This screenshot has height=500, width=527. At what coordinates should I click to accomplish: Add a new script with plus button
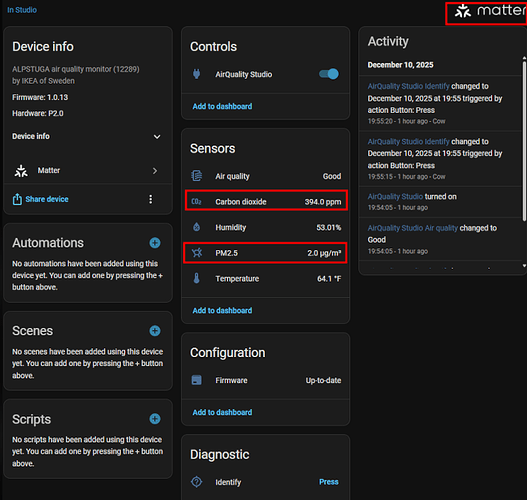pyautogui.click(x=155, y=419)
